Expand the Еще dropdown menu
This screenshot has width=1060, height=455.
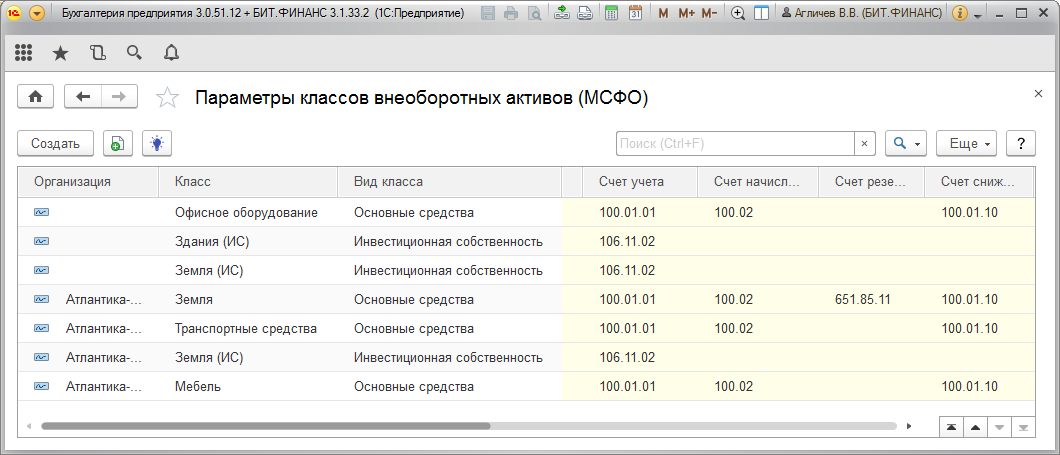click(967, 144)
